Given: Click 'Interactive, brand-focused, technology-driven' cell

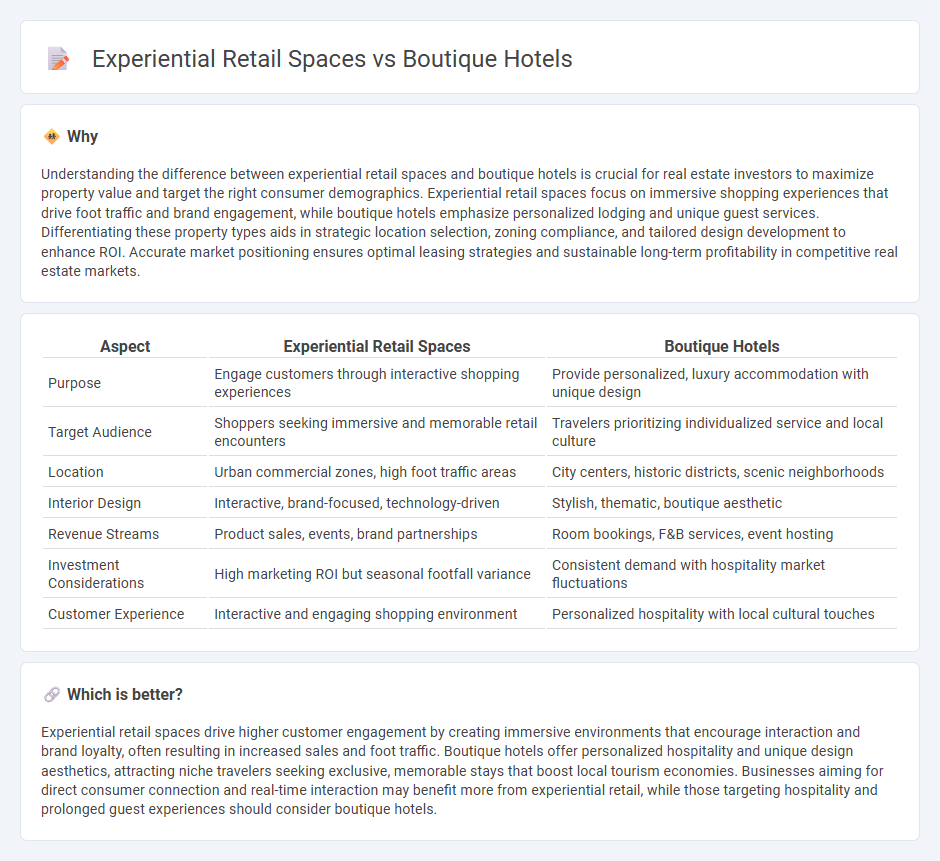Looking at the screenshot, I should (376, 503).
